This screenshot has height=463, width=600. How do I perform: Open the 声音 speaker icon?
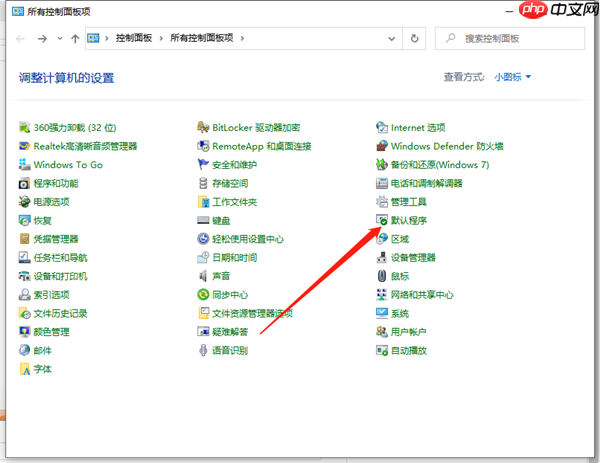[203, 276]
